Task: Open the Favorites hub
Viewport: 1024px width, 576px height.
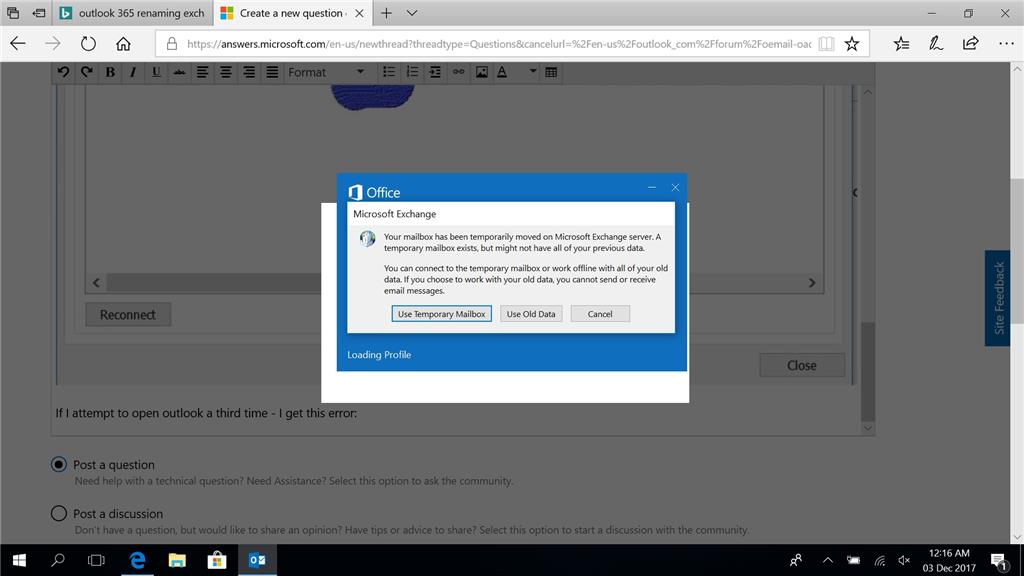Action: [x=901, y=44]
